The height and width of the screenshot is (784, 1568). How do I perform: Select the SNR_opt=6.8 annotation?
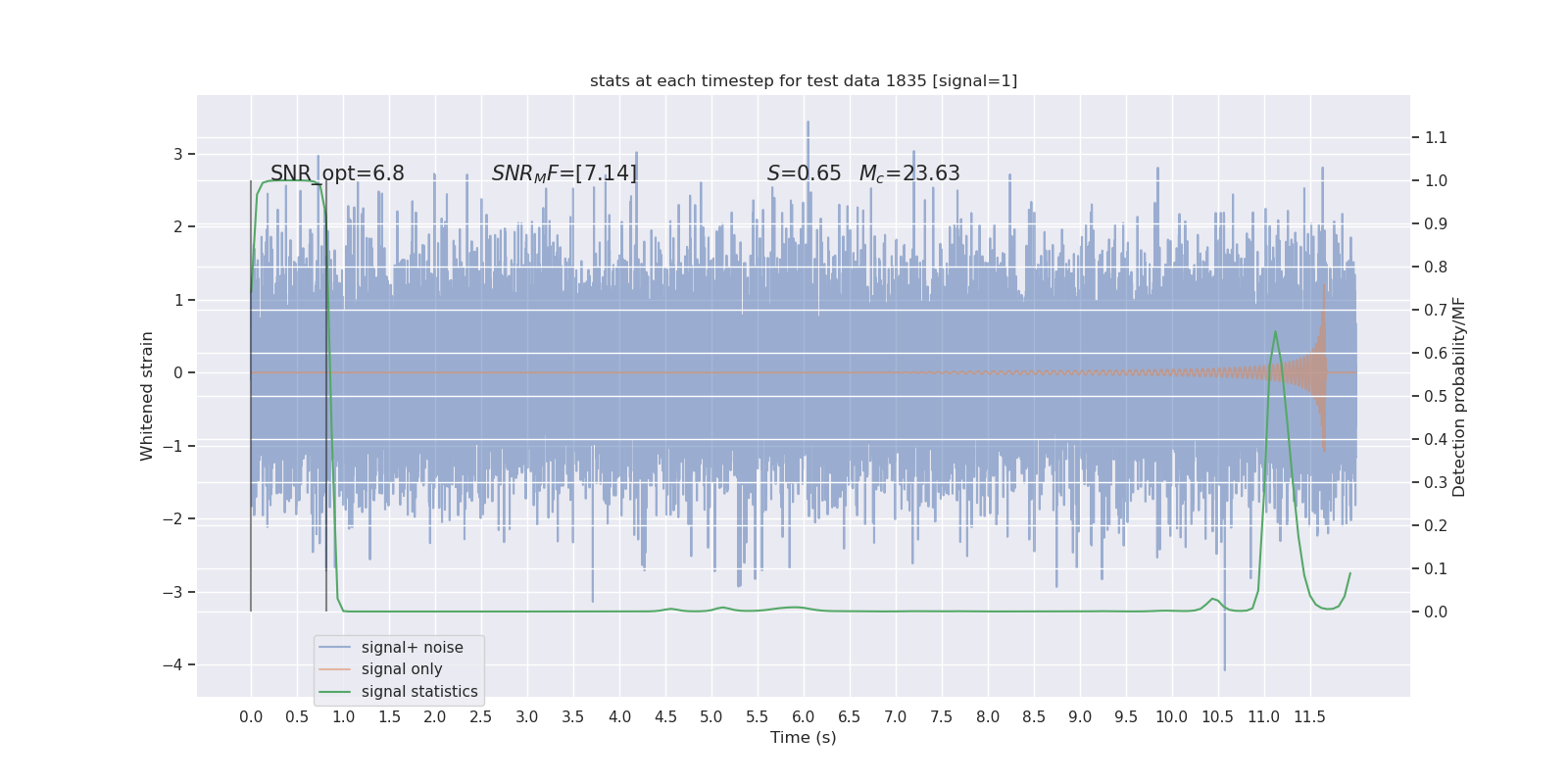tap(337, 173)
